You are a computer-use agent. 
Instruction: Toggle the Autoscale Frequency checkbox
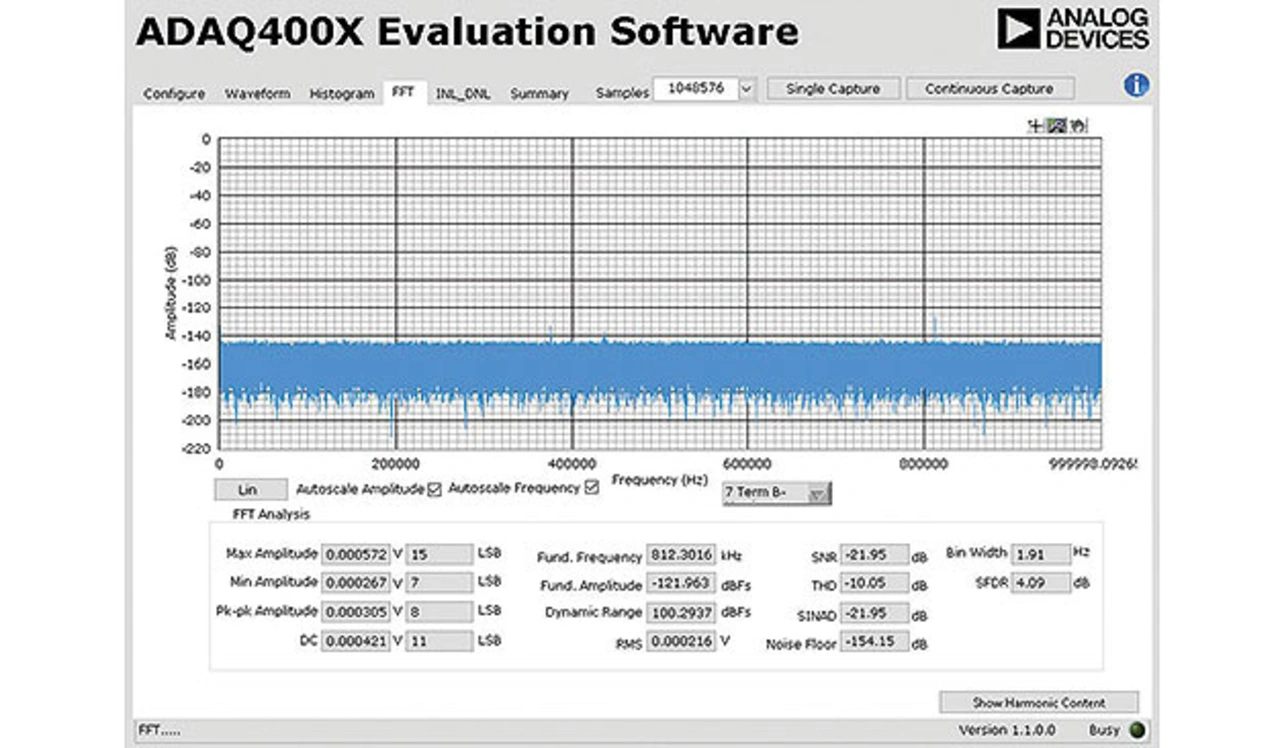[x=591, y=488]
